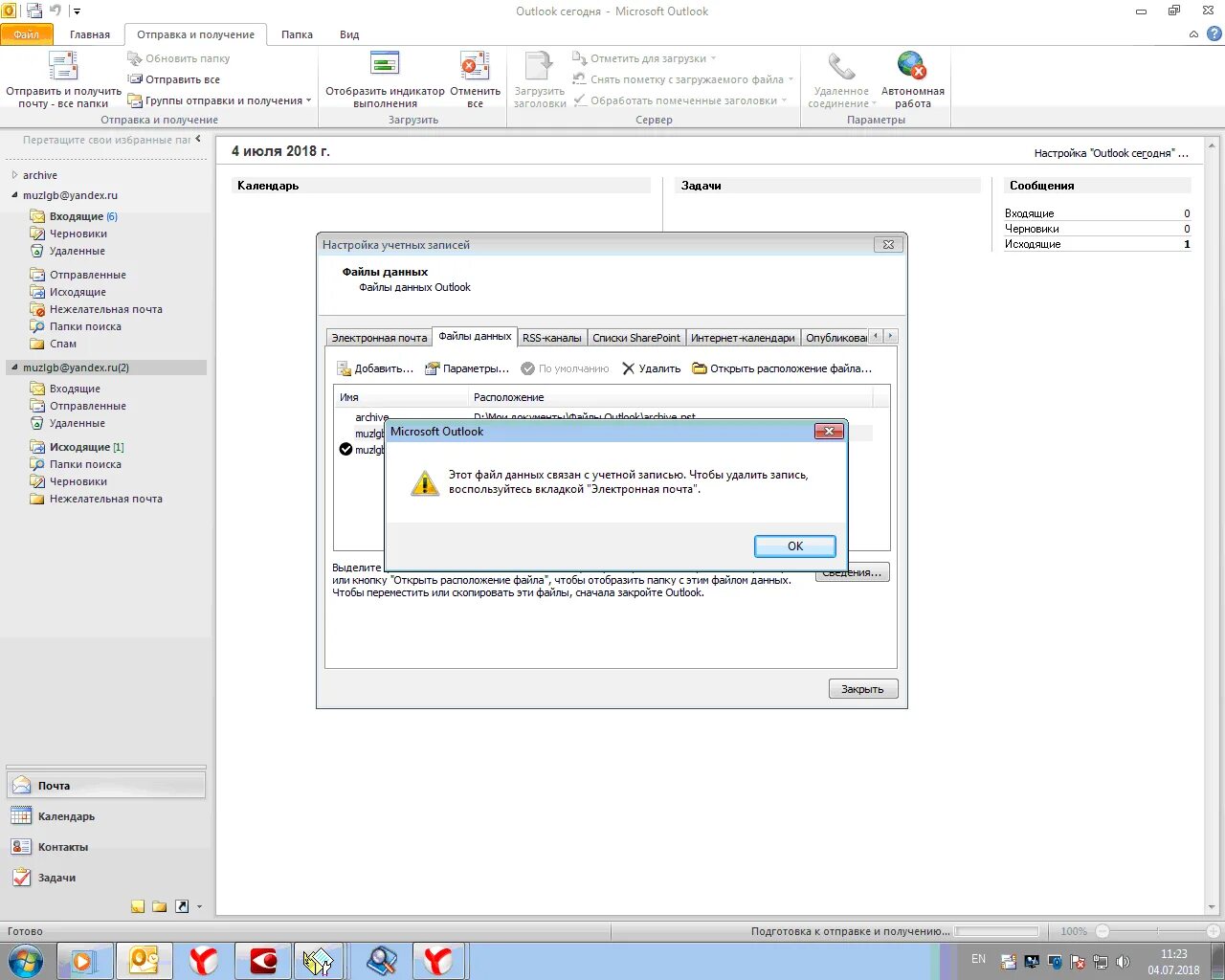Click the magnifier app taskbar icon
This screenshot has height=980, width=1225.
[381, 960]
